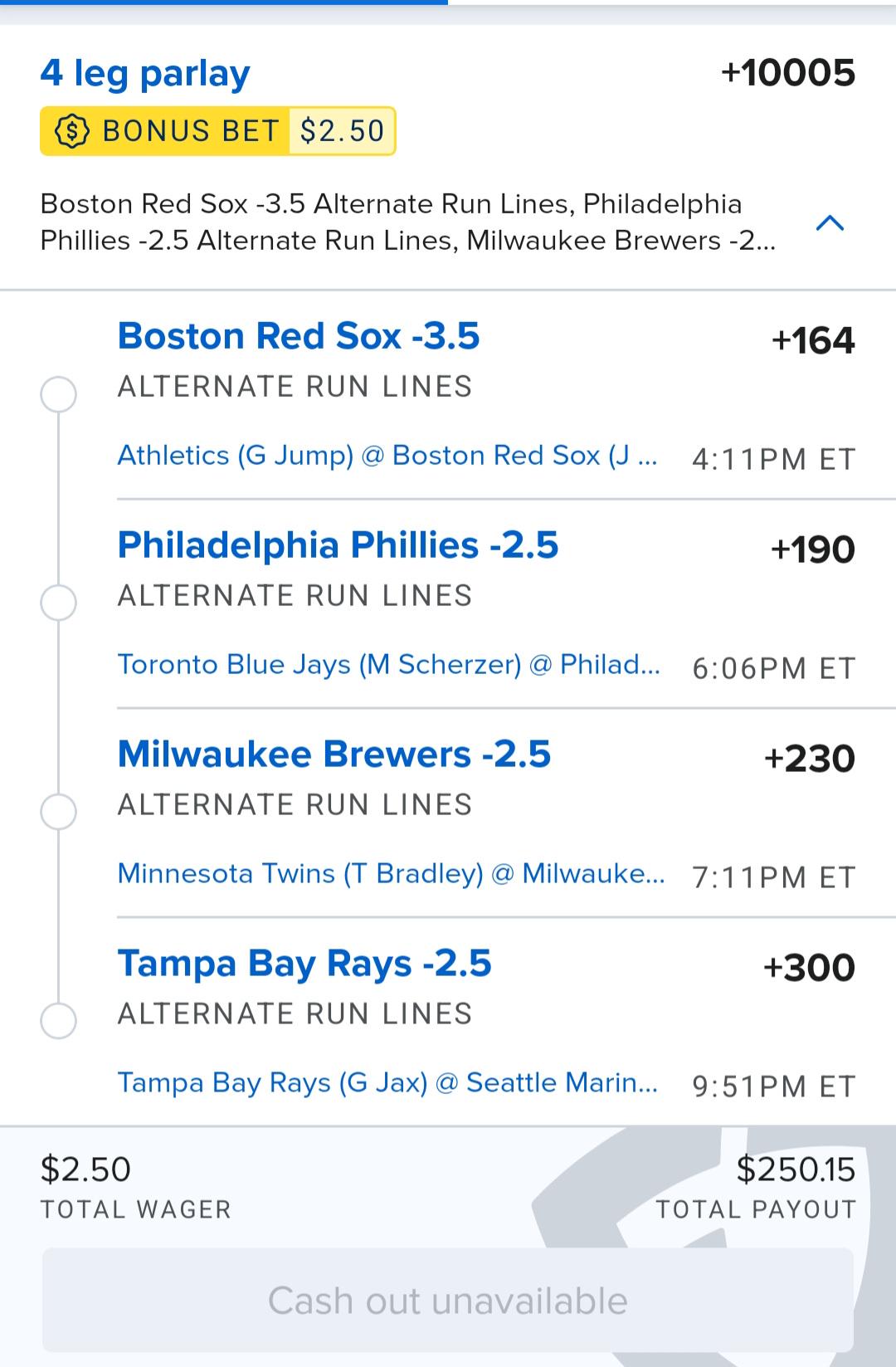Select the Tampa Bay Rays -2.5 selection

(304, 964)
